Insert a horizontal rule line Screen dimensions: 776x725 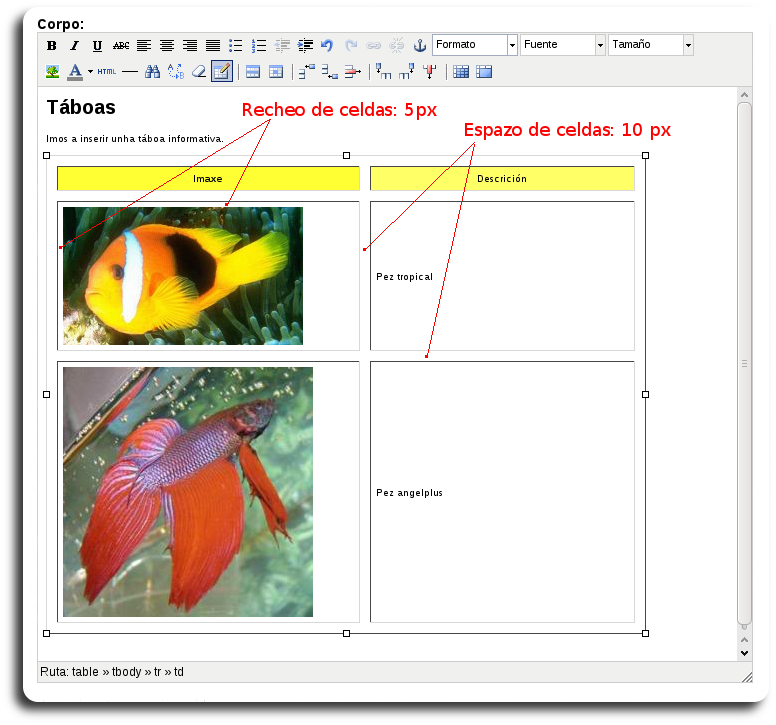[x=130, y=72]
